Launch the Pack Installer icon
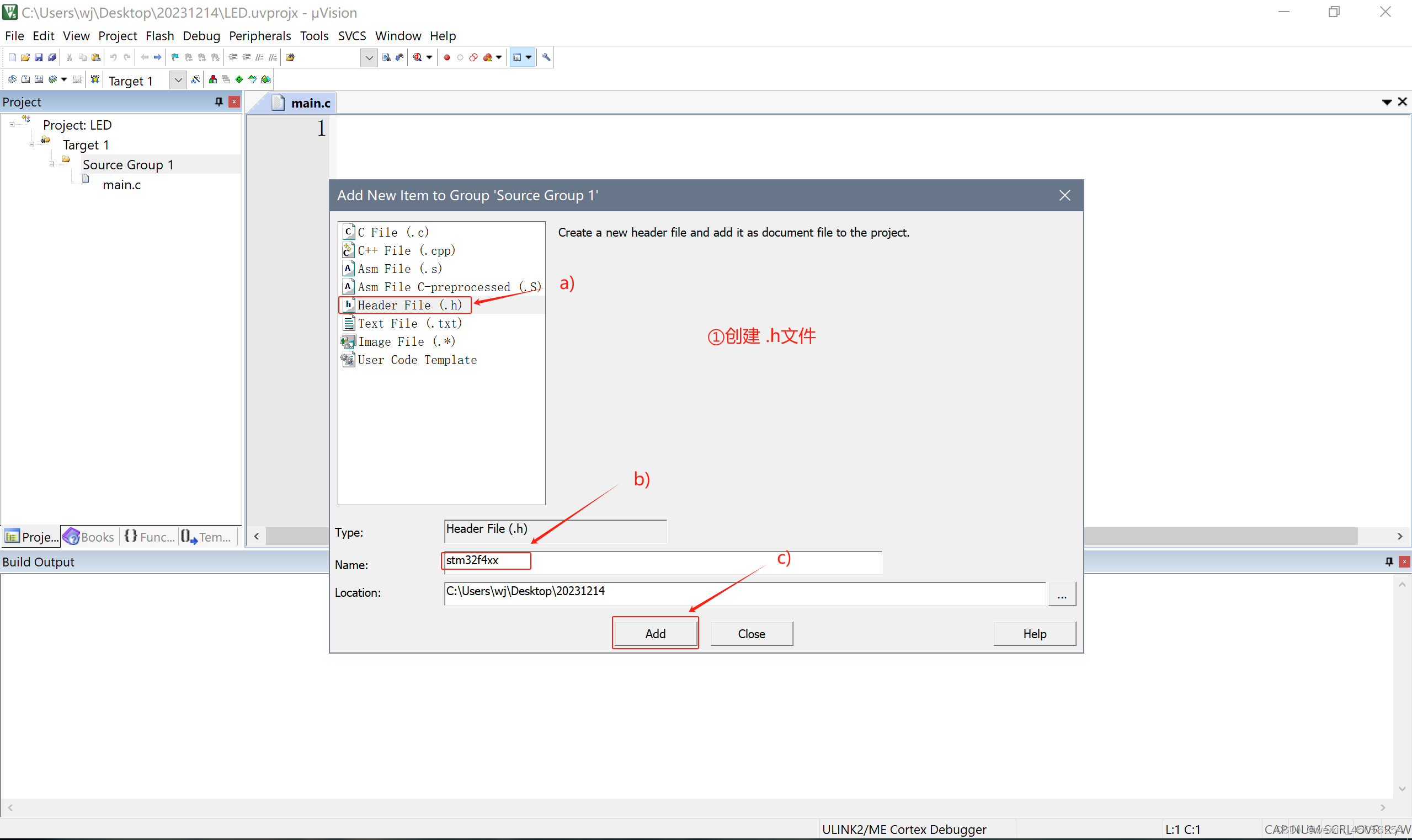The height and width of the screenshot is (840, 1412). 266,79
